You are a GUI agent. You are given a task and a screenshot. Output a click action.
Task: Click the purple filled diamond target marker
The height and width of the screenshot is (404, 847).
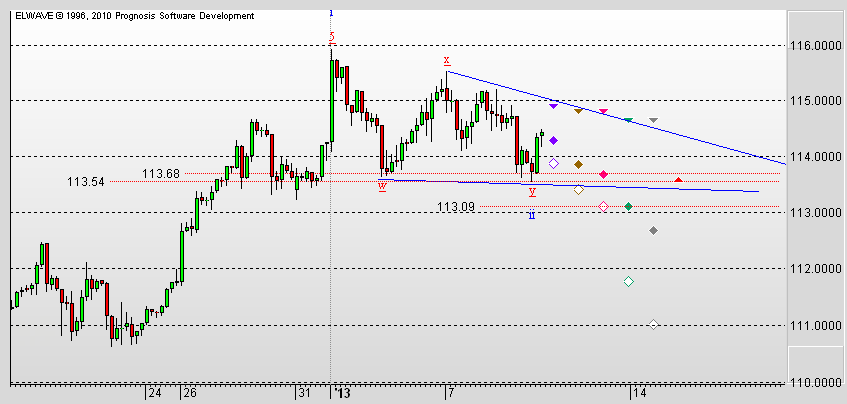click(x=554, y=141)
